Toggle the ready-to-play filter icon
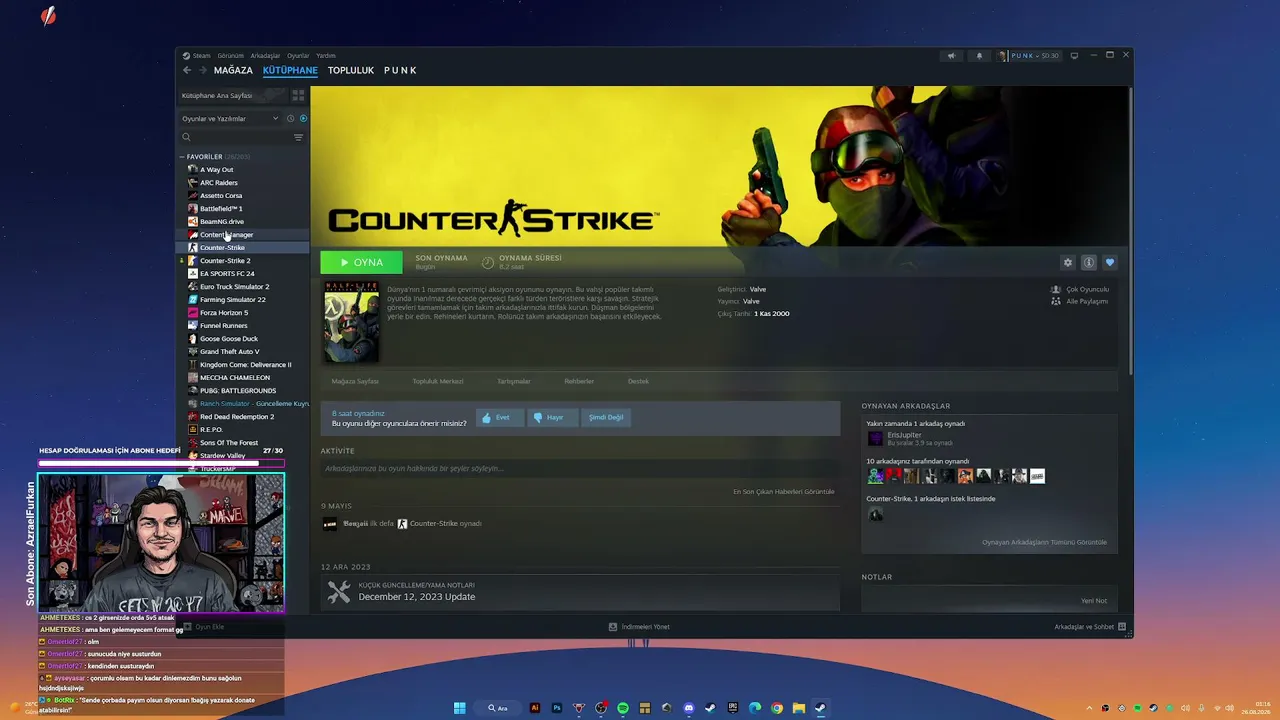Screen dimensions: 1280x720 [303, 119]
